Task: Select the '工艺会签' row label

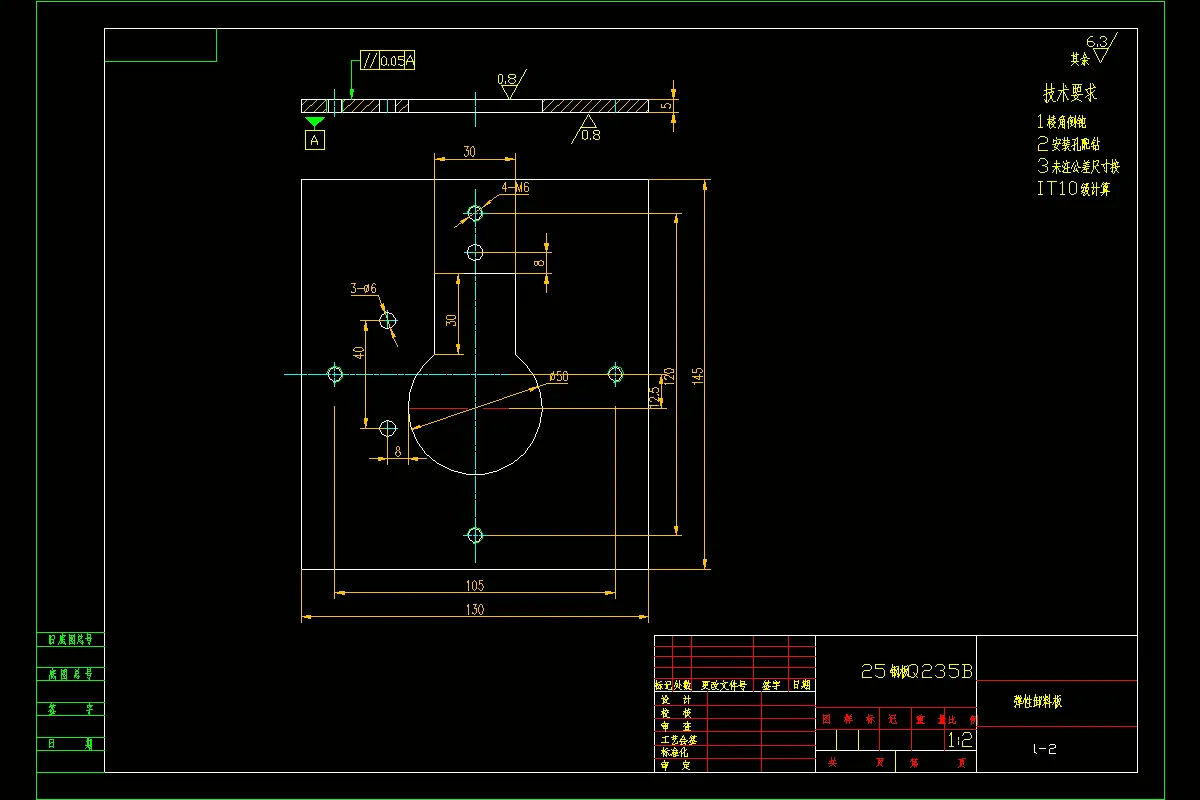Action: (679, 740)
